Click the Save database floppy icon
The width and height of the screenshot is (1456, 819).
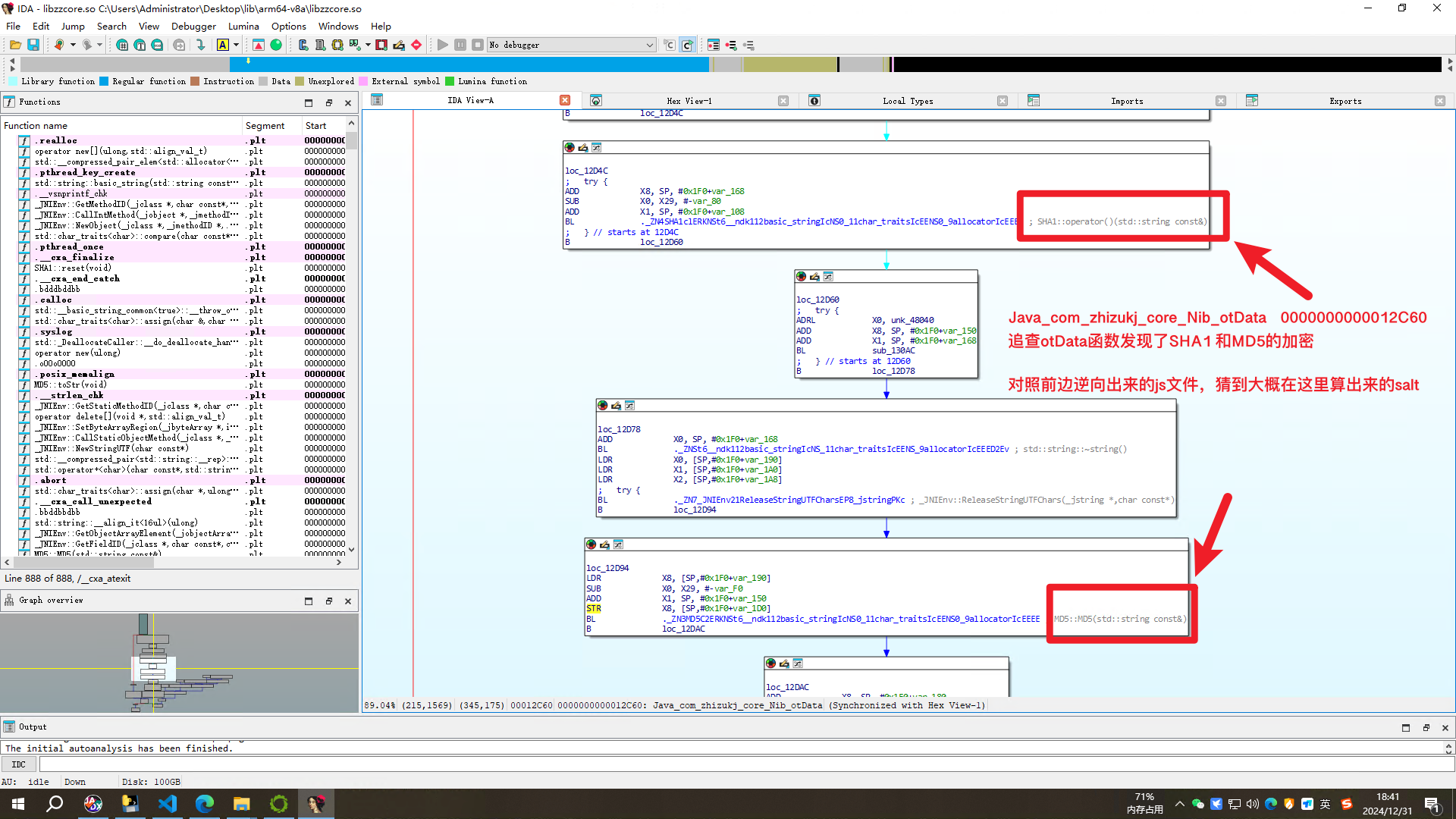click(33, 45)
